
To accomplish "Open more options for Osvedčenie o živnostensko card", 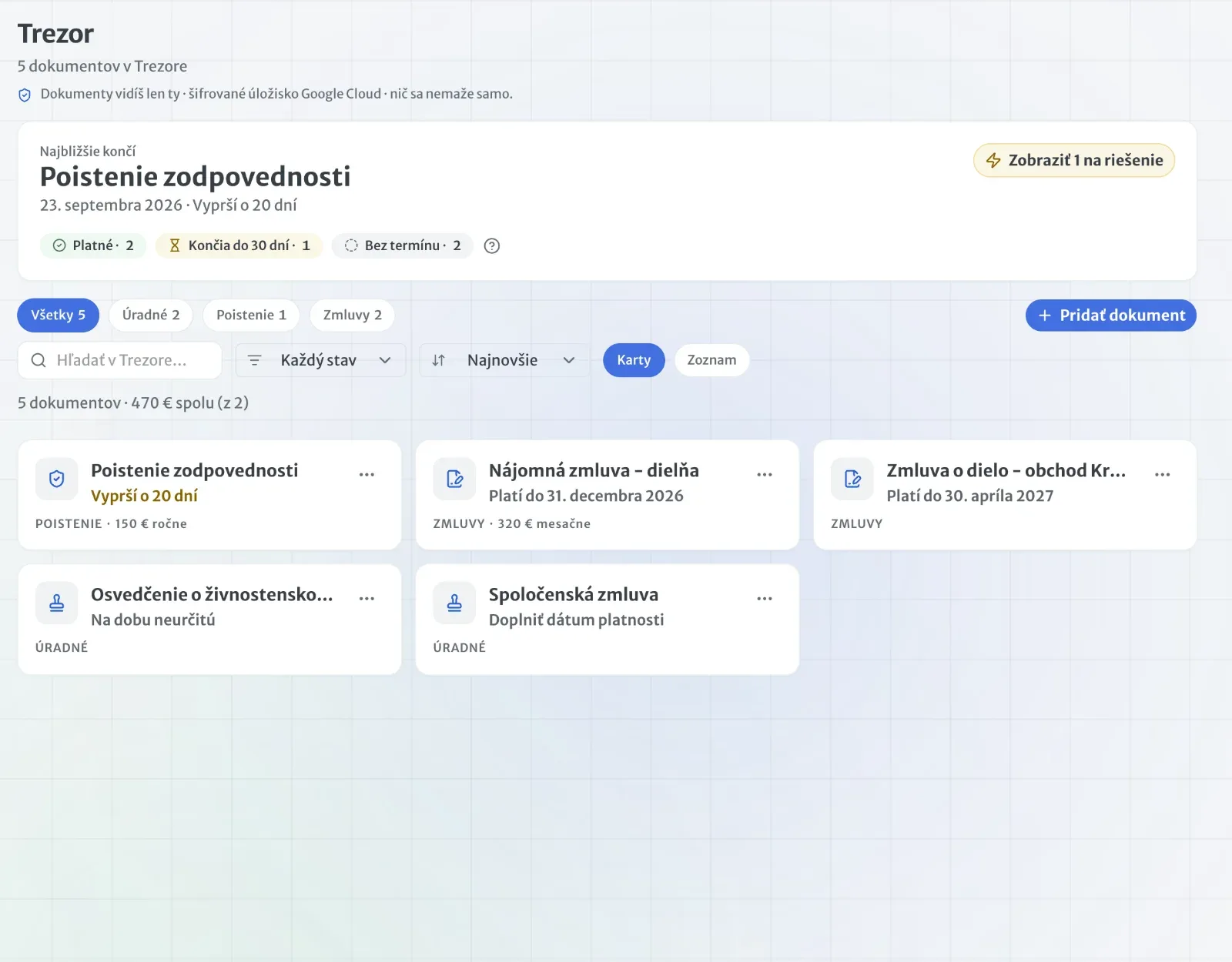I will click(x=367, y=598).
